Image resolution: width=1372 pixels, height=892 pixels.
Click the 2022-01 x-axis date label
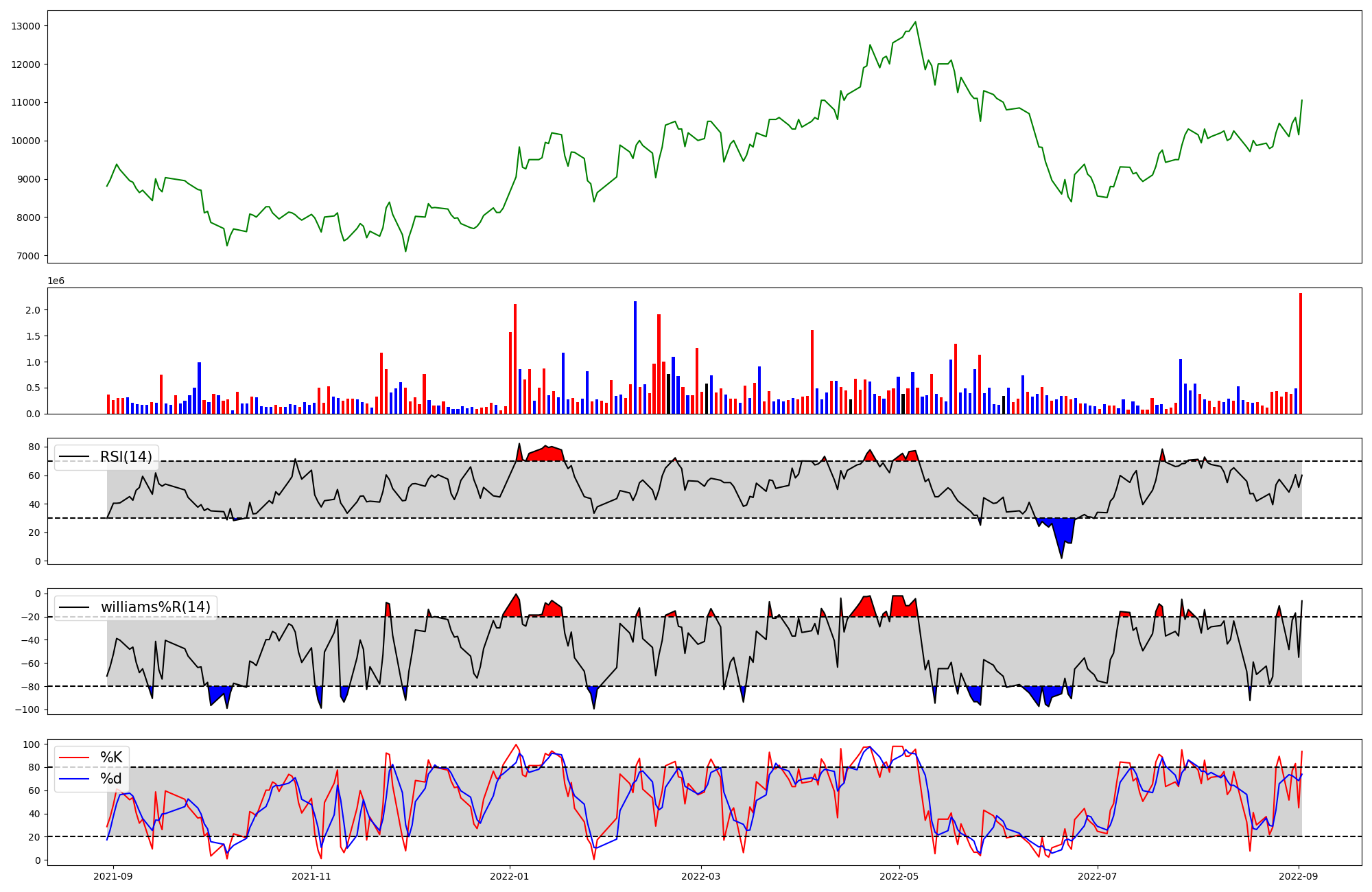509,876
